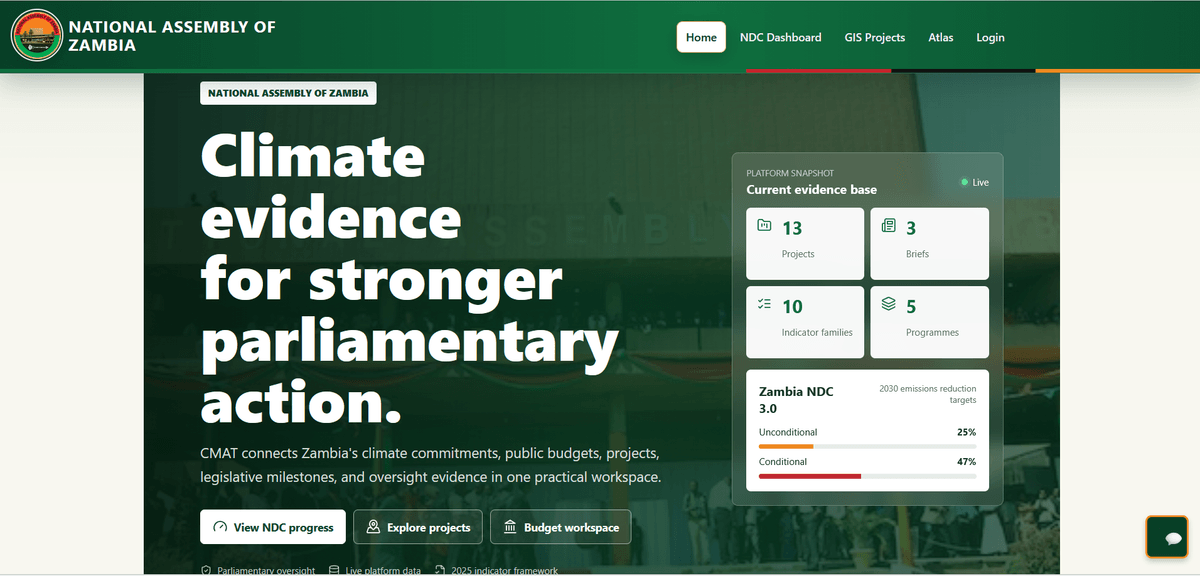Click the database icon beside Live platform data

point(334,570)
